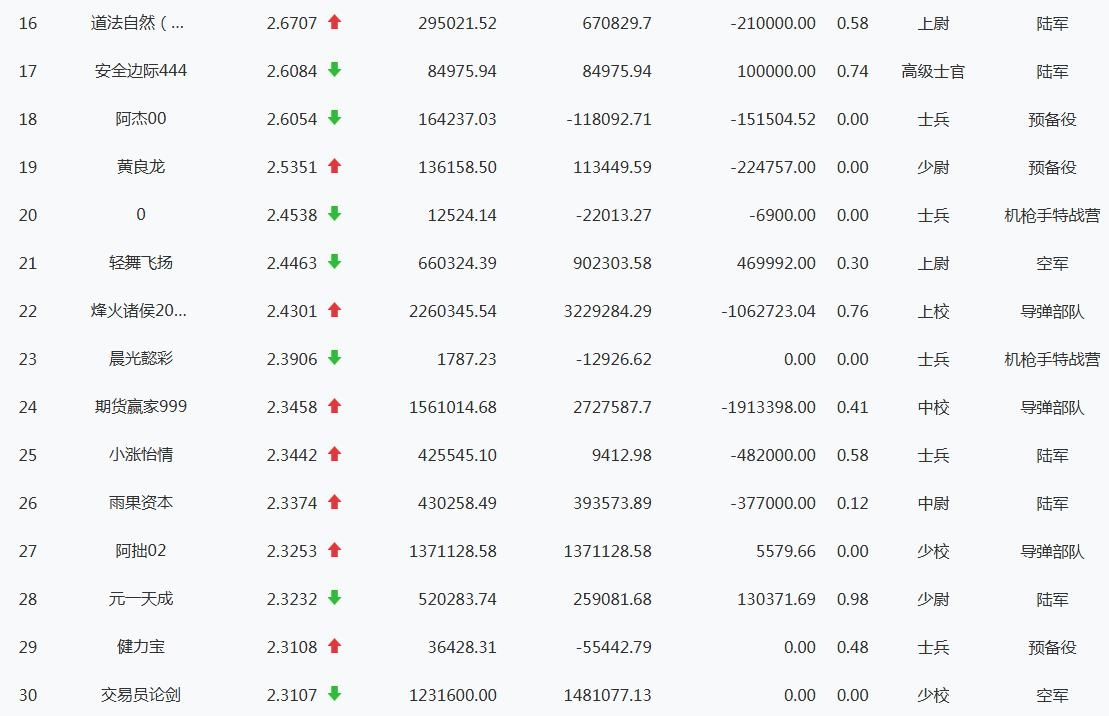Screen dimensions: 1109x716
Task: Click red up arrow beside 道法自然
Action: (x=335, y=22)
